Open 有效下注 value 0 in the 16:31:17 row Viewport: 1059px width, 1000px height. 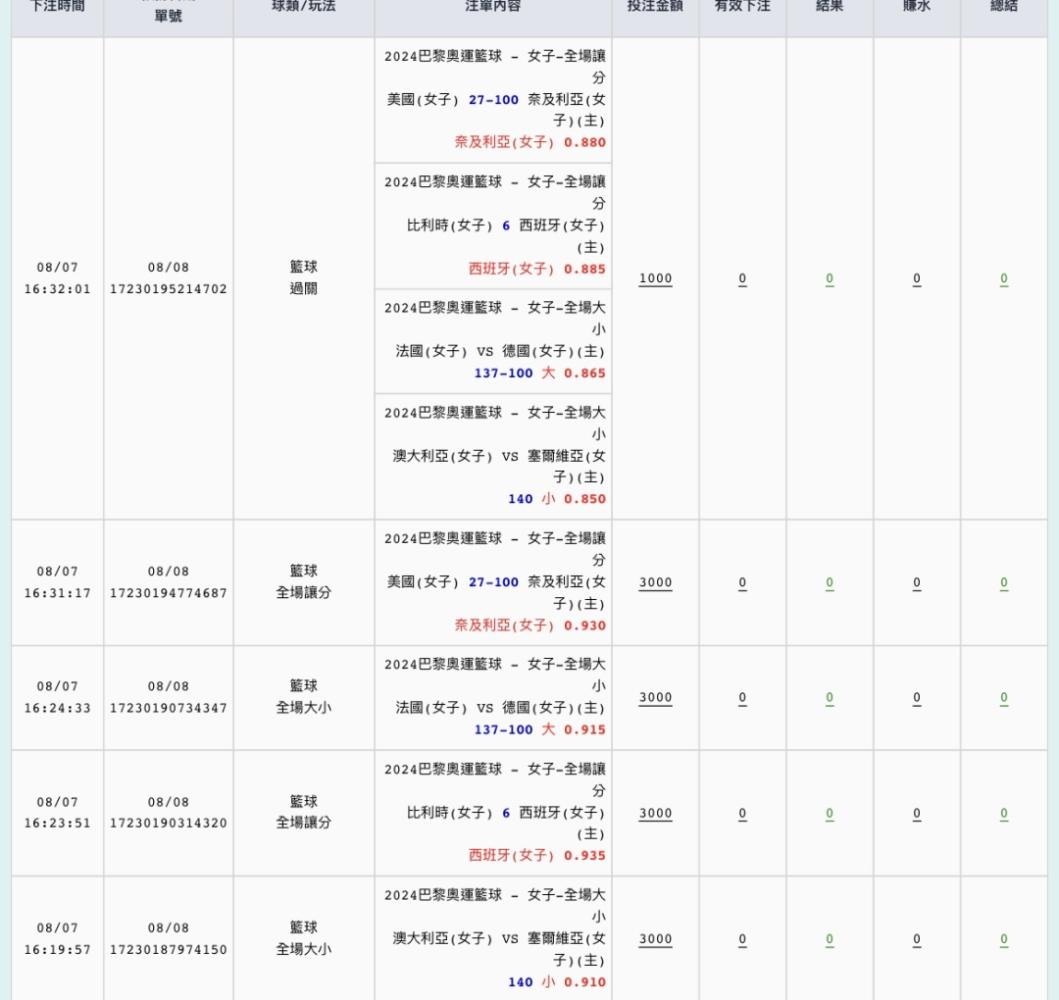click(x=742, y=582)
